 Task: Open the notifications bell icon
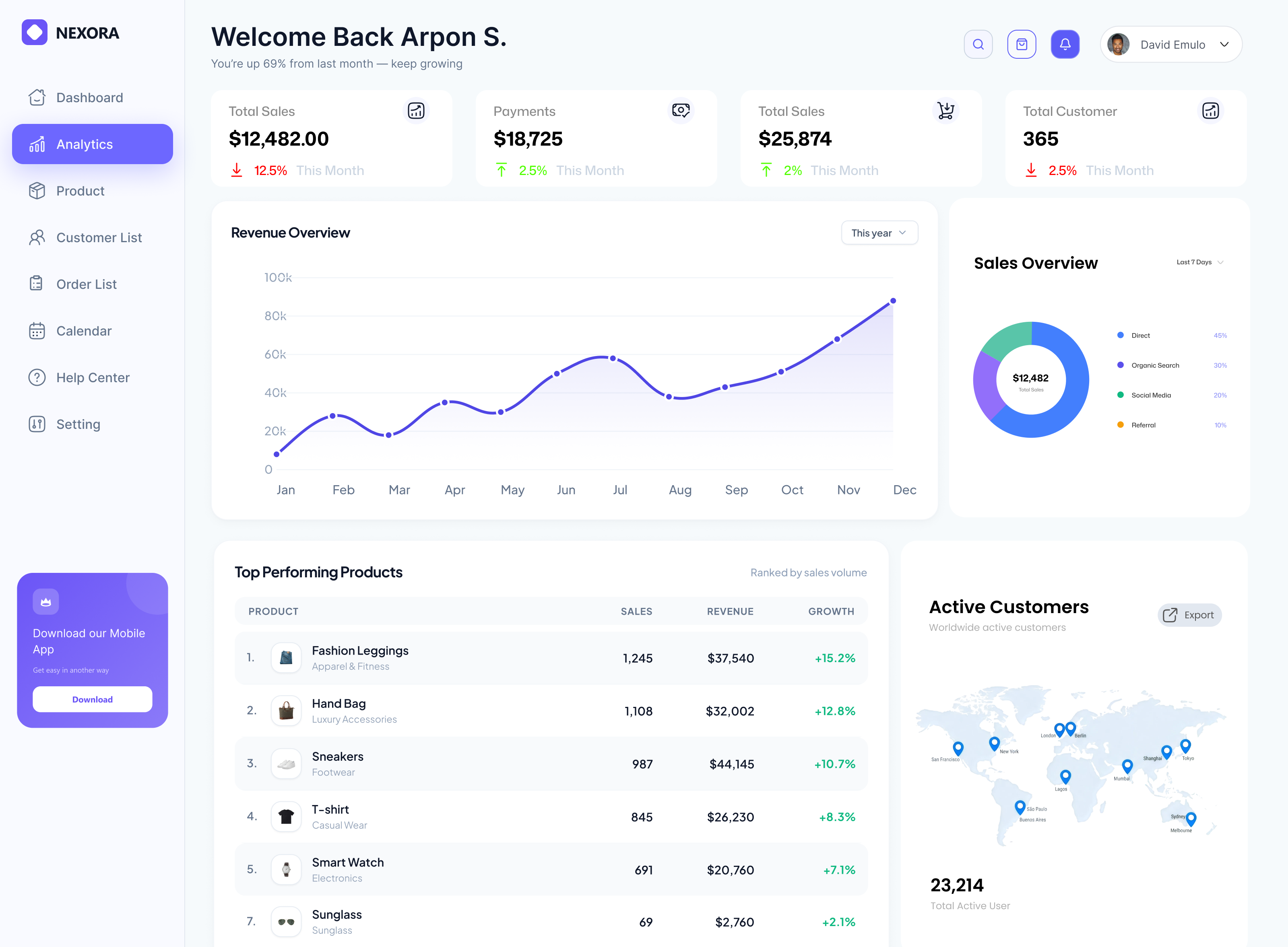pyautogui.click(x=1065, y=45)
